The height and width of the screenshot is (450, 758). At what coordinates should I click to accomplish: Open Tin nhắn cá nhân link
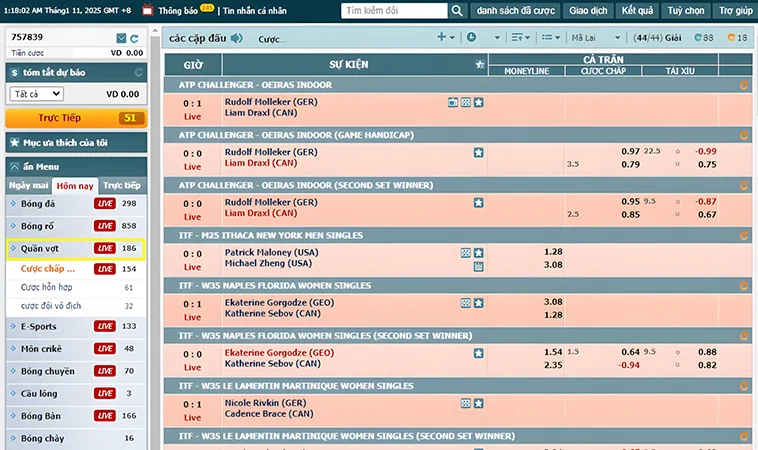point(255,11)
